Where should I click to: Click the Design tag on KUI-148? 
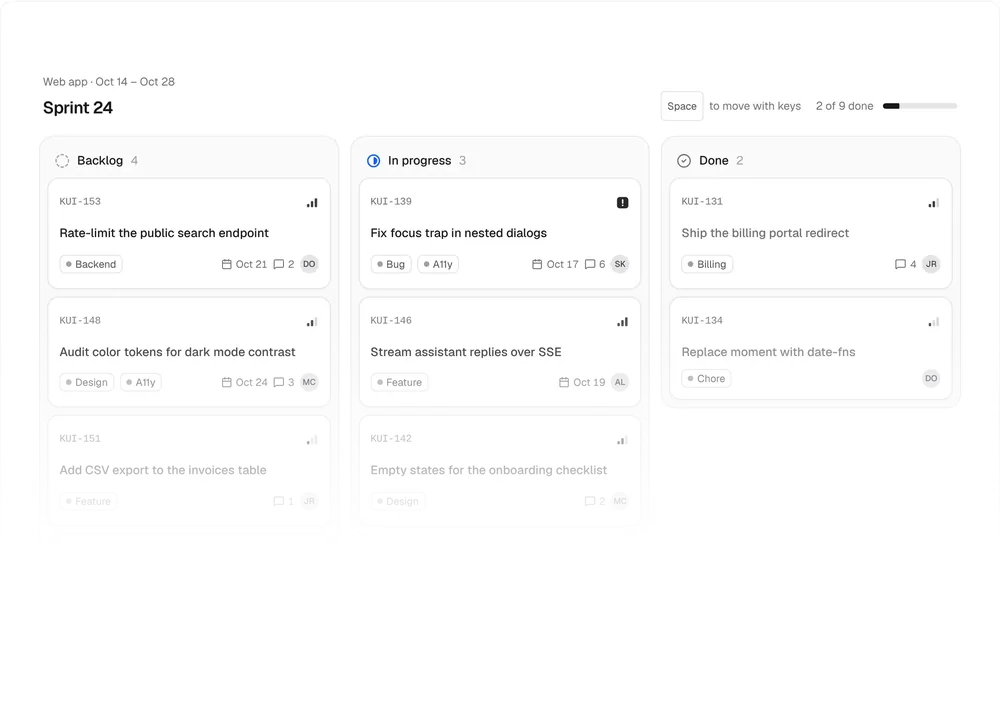click(87, 382)
